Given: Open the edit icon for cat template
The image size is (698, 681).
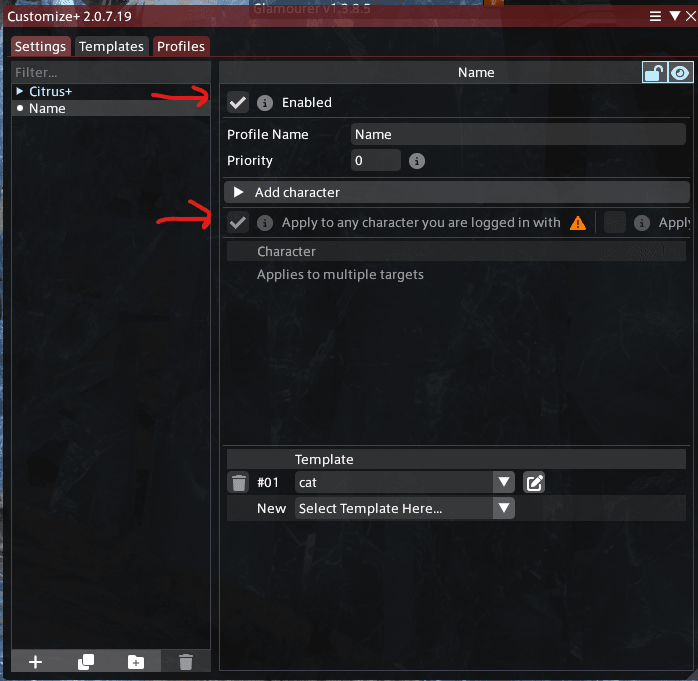Looking at the screenshot, I should pos(534,482).
